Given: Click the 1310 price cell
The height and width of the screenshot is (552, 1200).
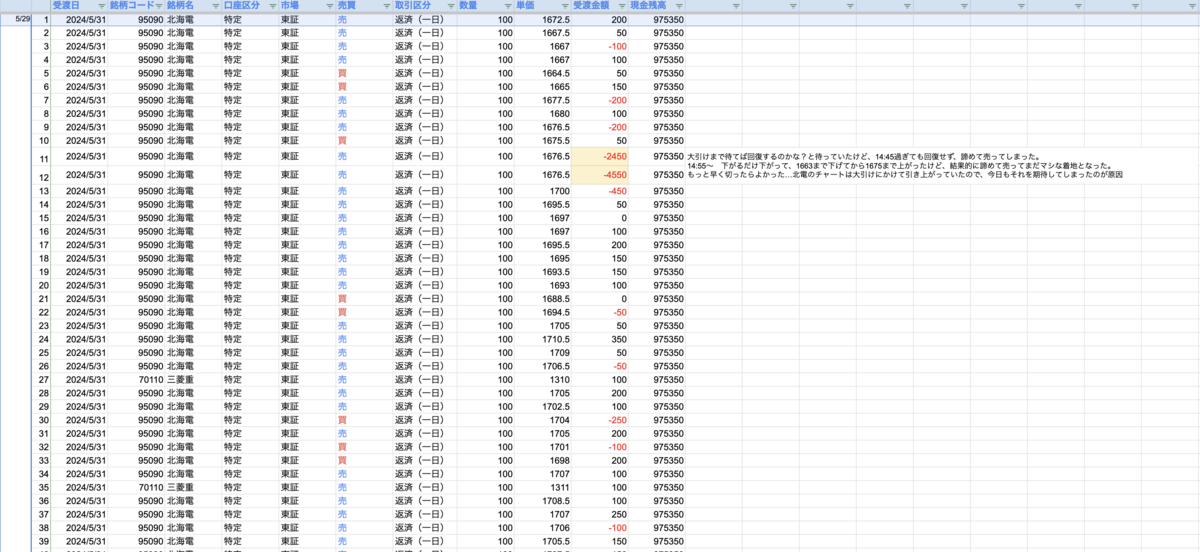Looking at the screenshot, I should (543, 380).
